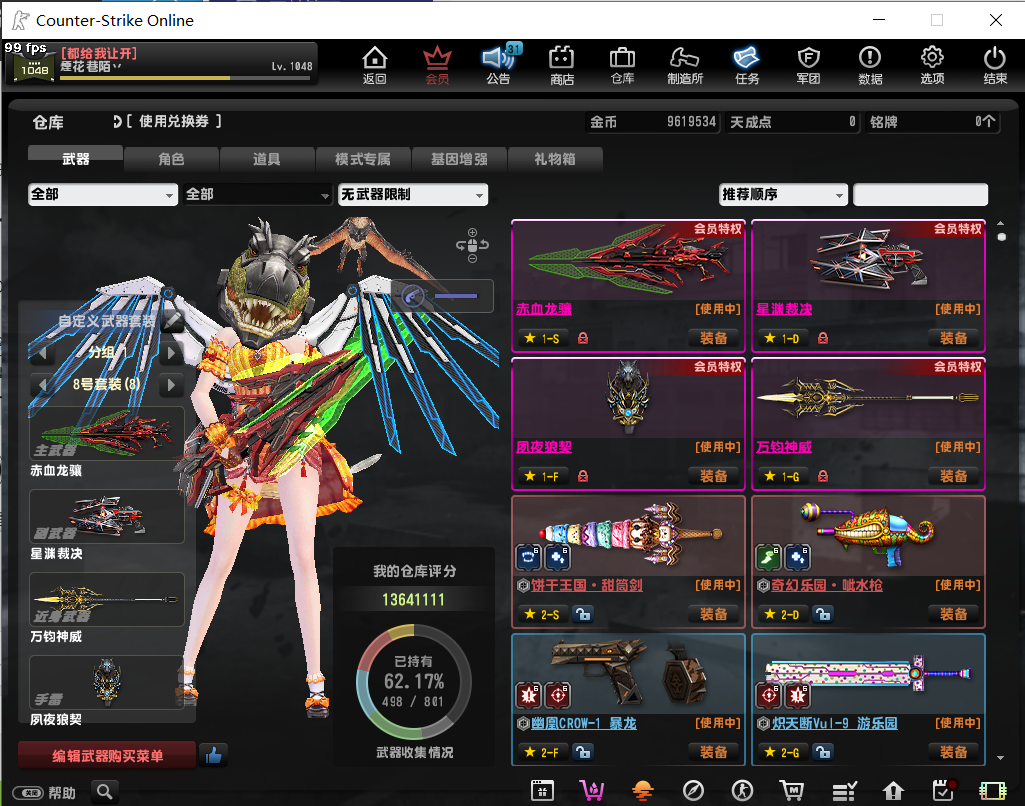Toggle the lock on 奇幻乐园·呲水枪
Screen dimensions: 1025x806
click(822, 614)
